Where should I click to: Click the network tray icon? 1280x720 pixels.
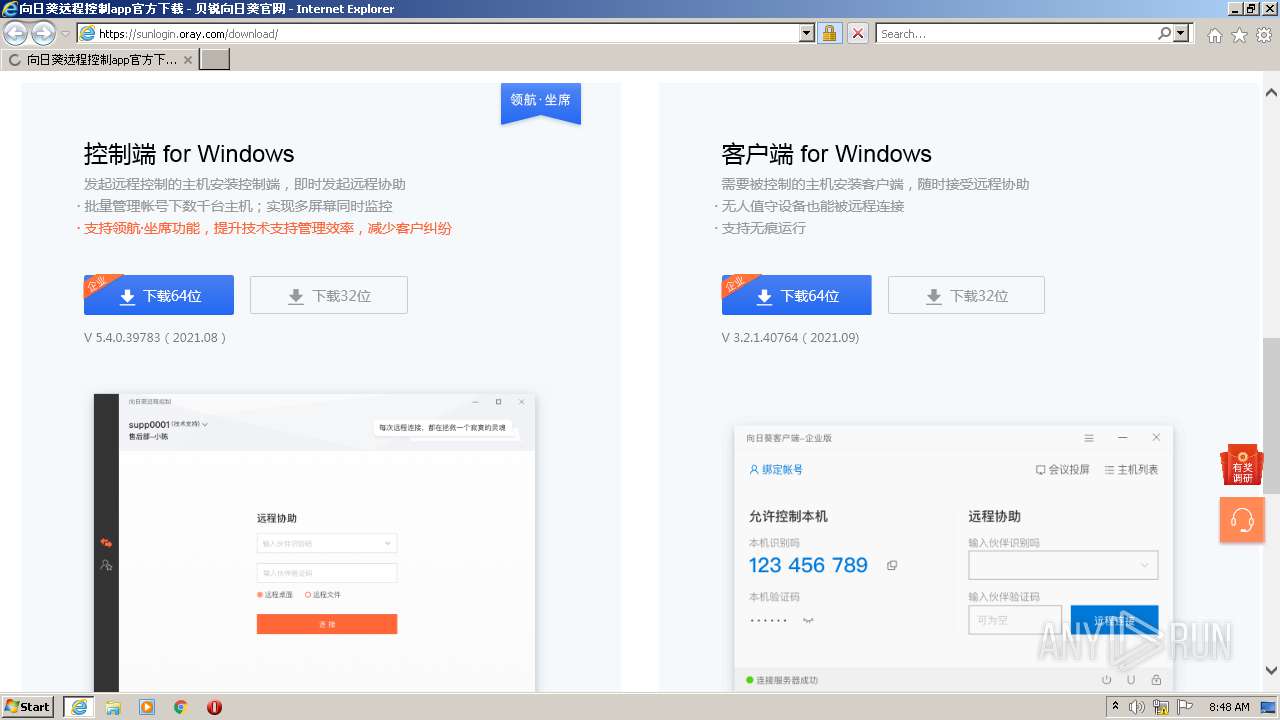click(1161, 707)
